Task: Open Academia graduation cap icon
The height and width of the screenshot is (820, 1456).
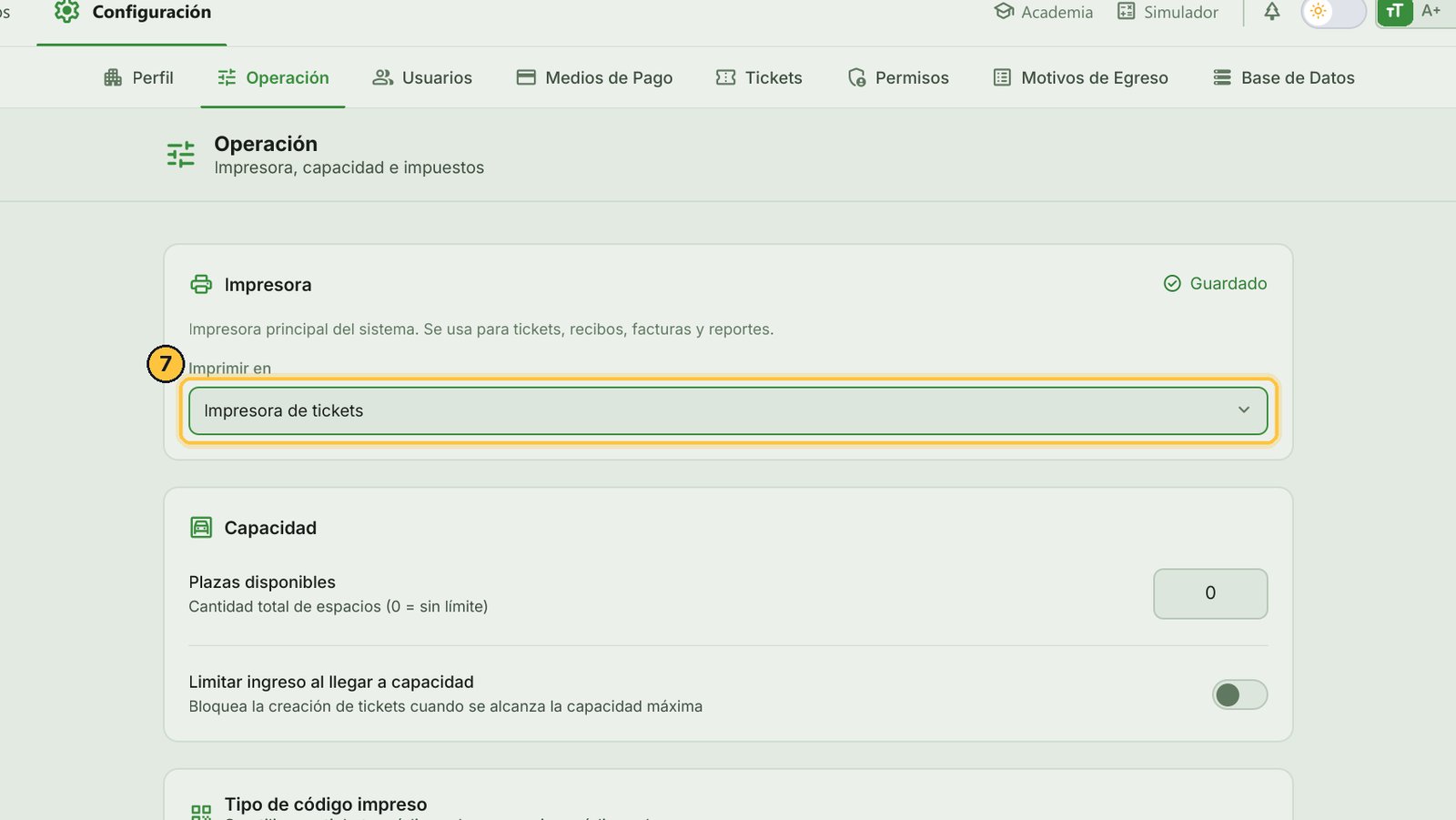Action: [1004, 12]
